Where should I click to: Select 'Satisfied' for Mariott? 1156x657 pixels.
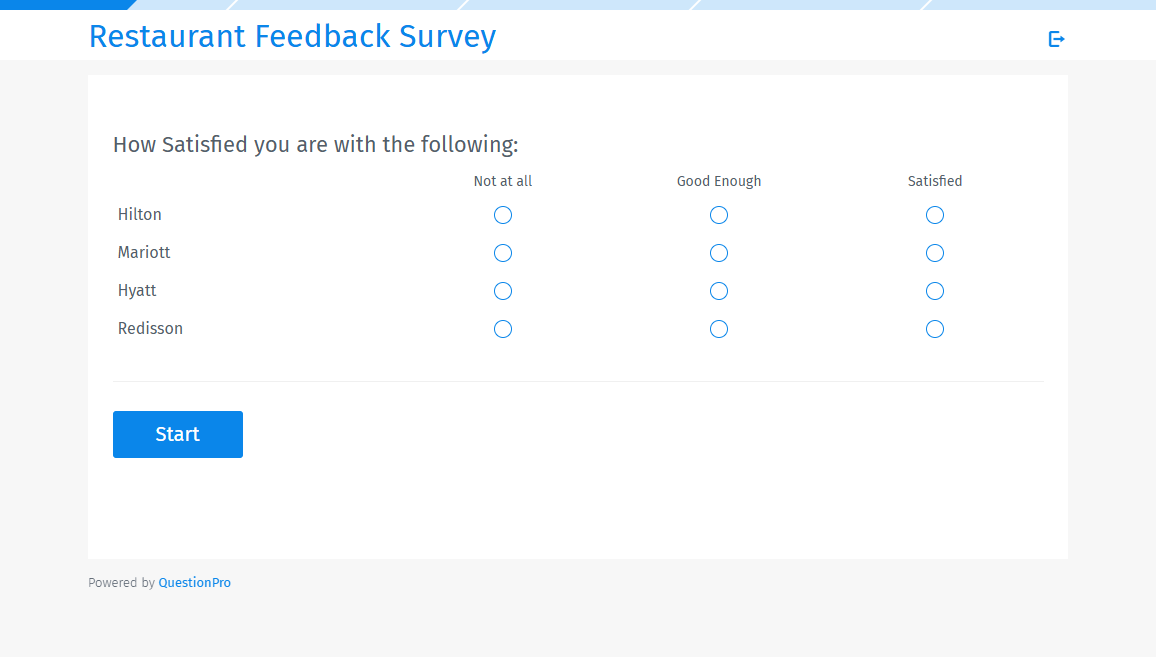pyautogui.click(x=934, y=253)
